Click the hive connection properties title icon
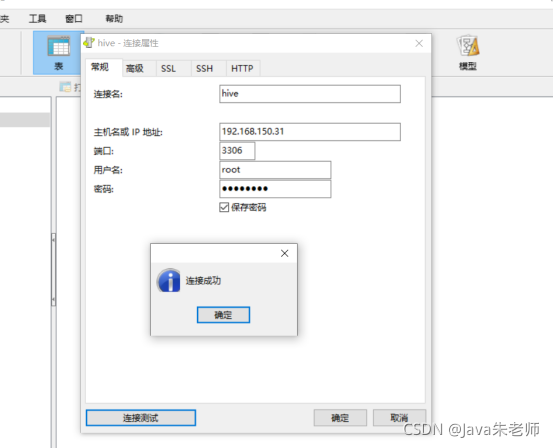554x448 pixels. click(89, 43)
